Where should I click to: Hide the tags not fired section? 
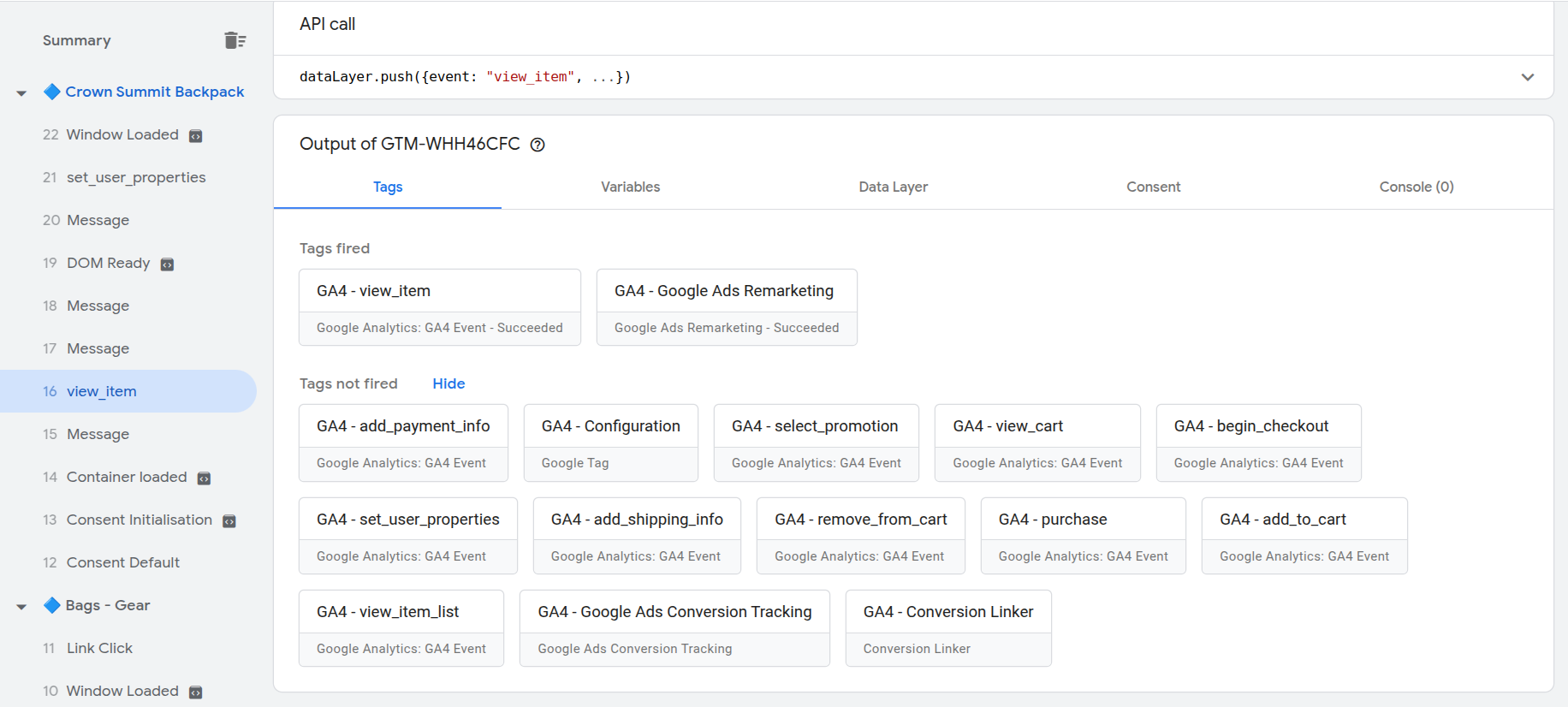click(448, 383)
